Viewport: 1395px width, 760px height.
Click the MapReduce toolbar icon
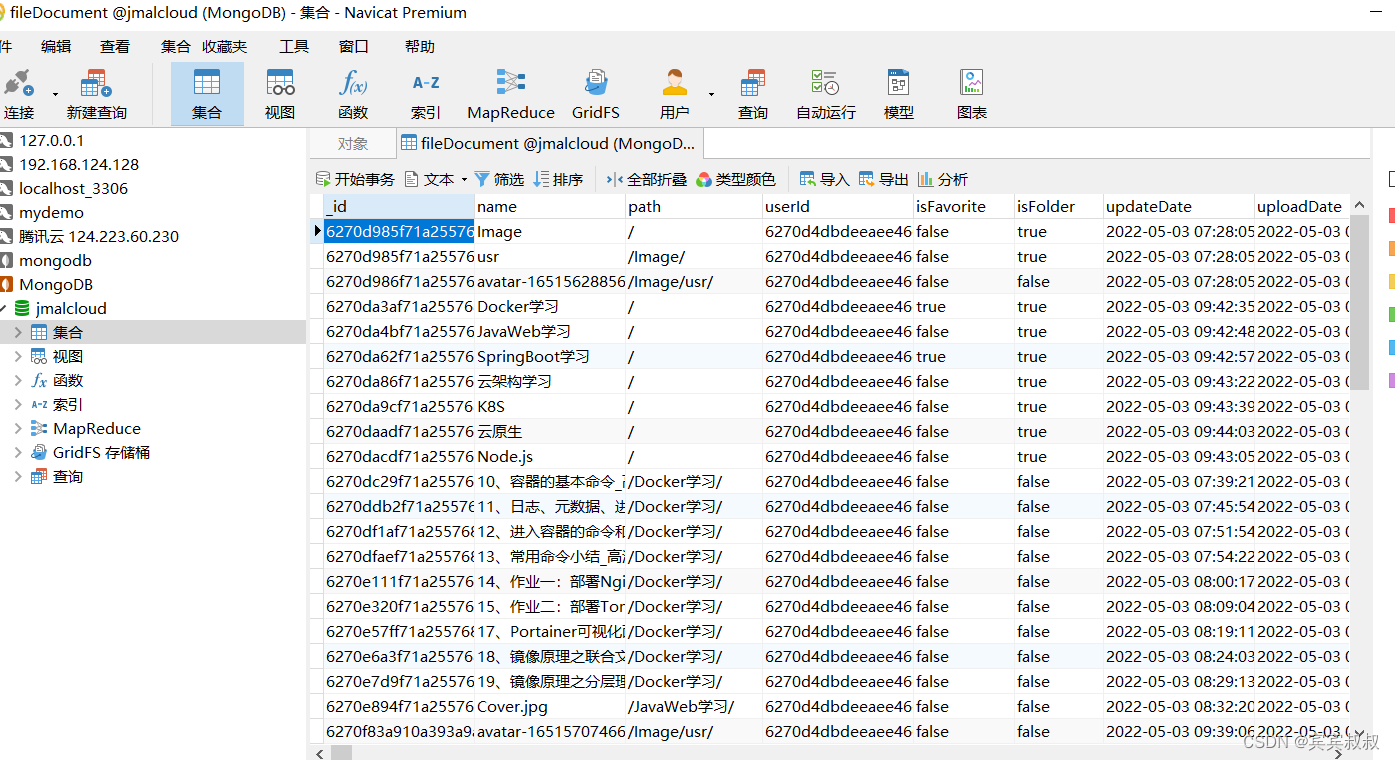[x=511, y=94]
